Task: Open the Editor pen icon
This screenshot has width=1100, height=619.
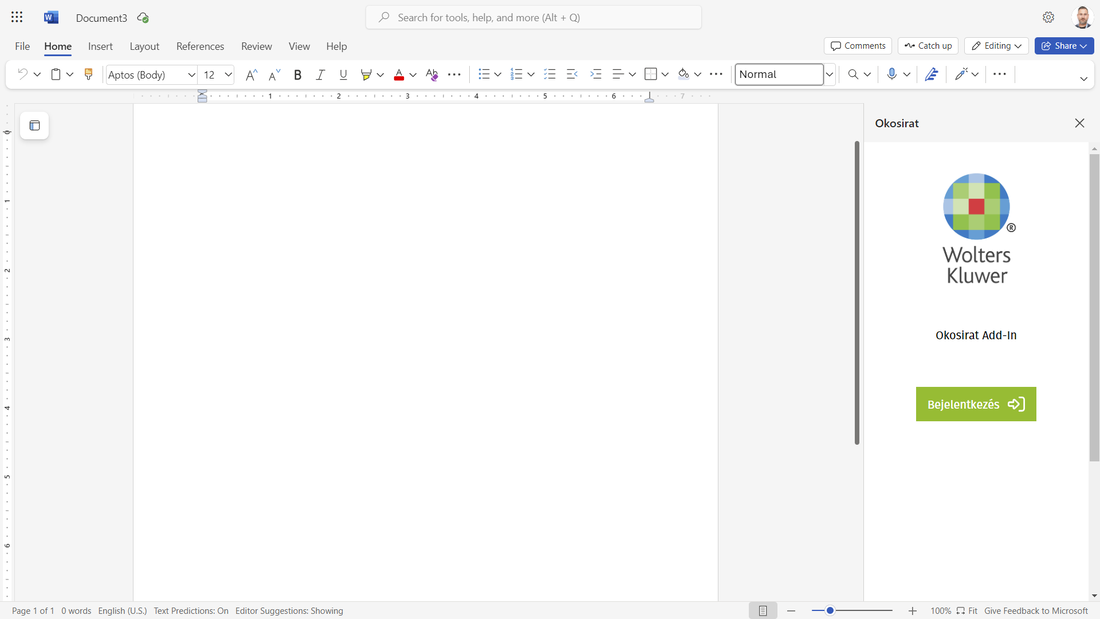Action: point(931,74)
